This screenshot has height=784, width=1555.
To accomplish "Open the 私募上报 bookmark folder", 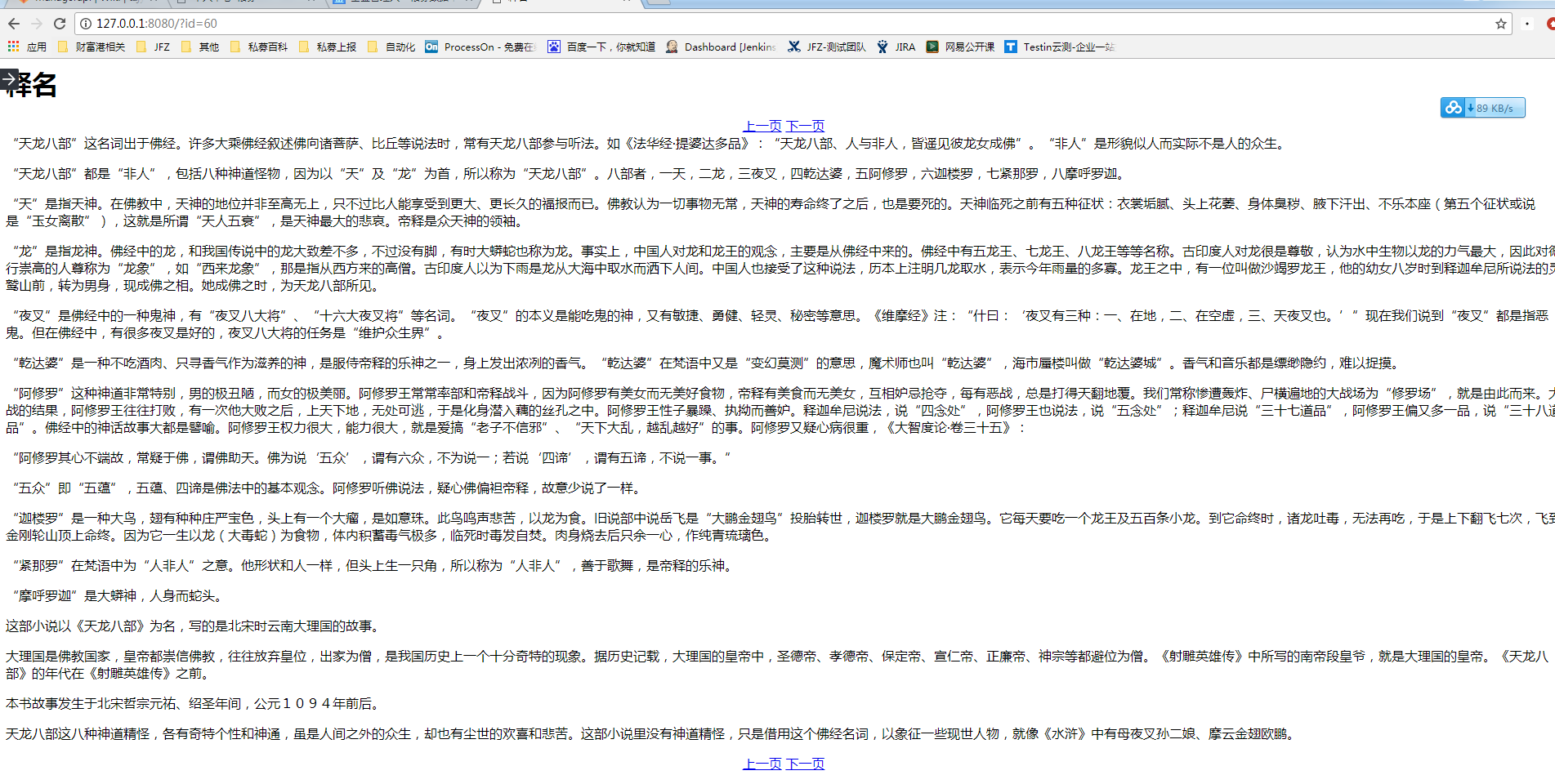I will tap(328, 47).
